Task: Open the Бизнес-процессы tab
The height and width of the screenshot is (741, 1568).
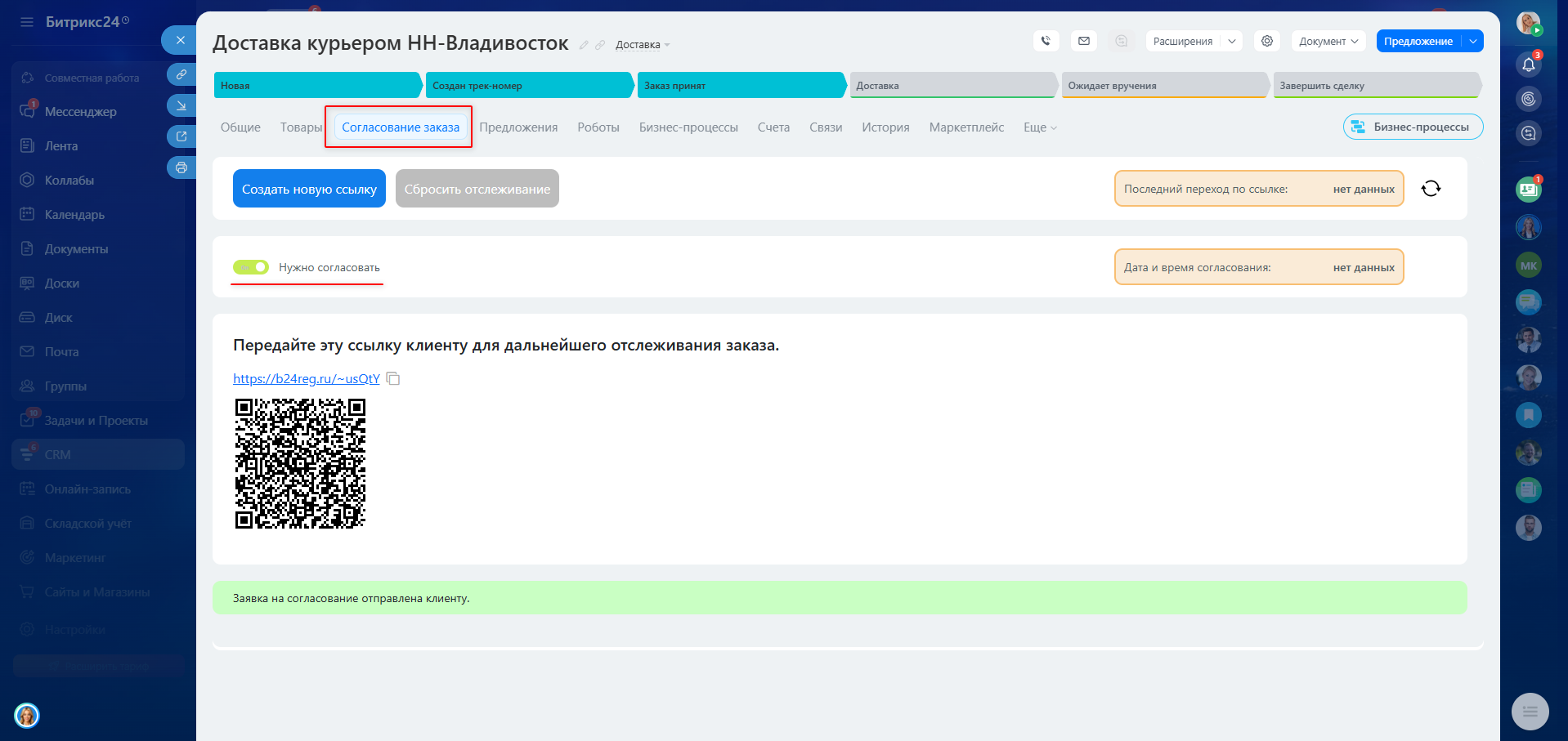Action: 688,127
